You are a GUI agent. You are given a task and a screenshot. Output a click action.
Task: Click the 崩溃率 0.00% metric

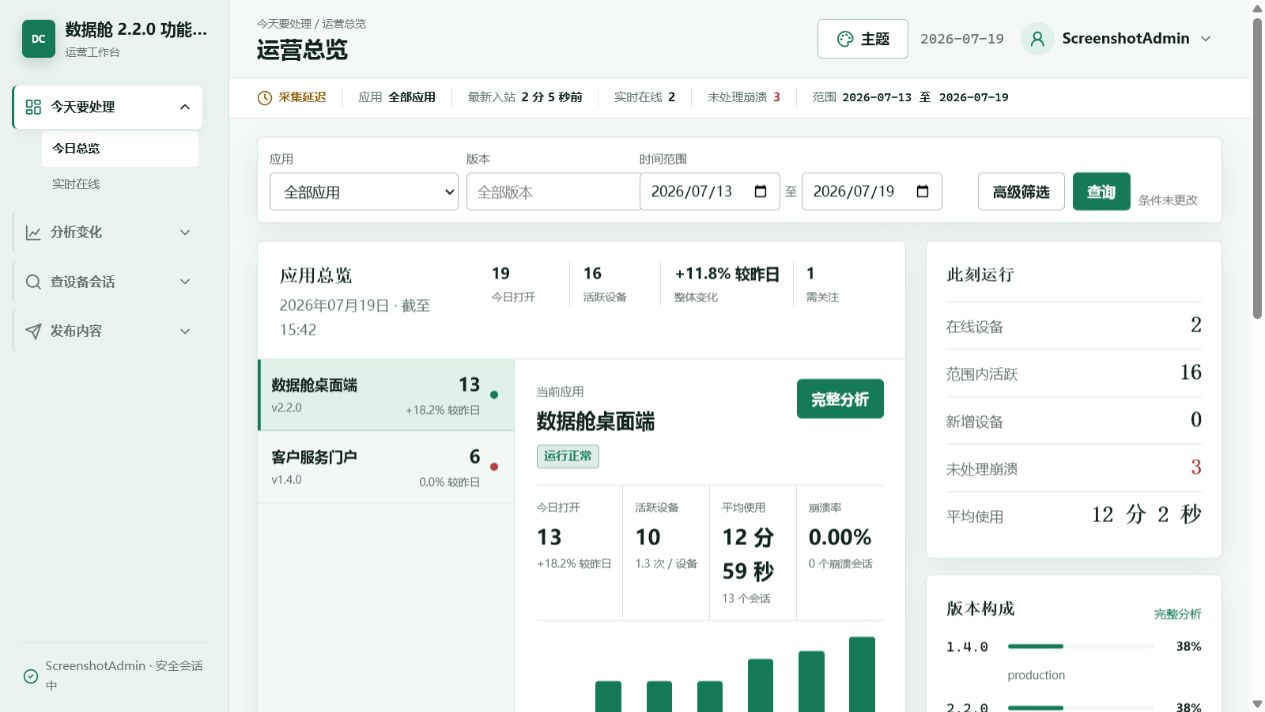tap(840, 536)
